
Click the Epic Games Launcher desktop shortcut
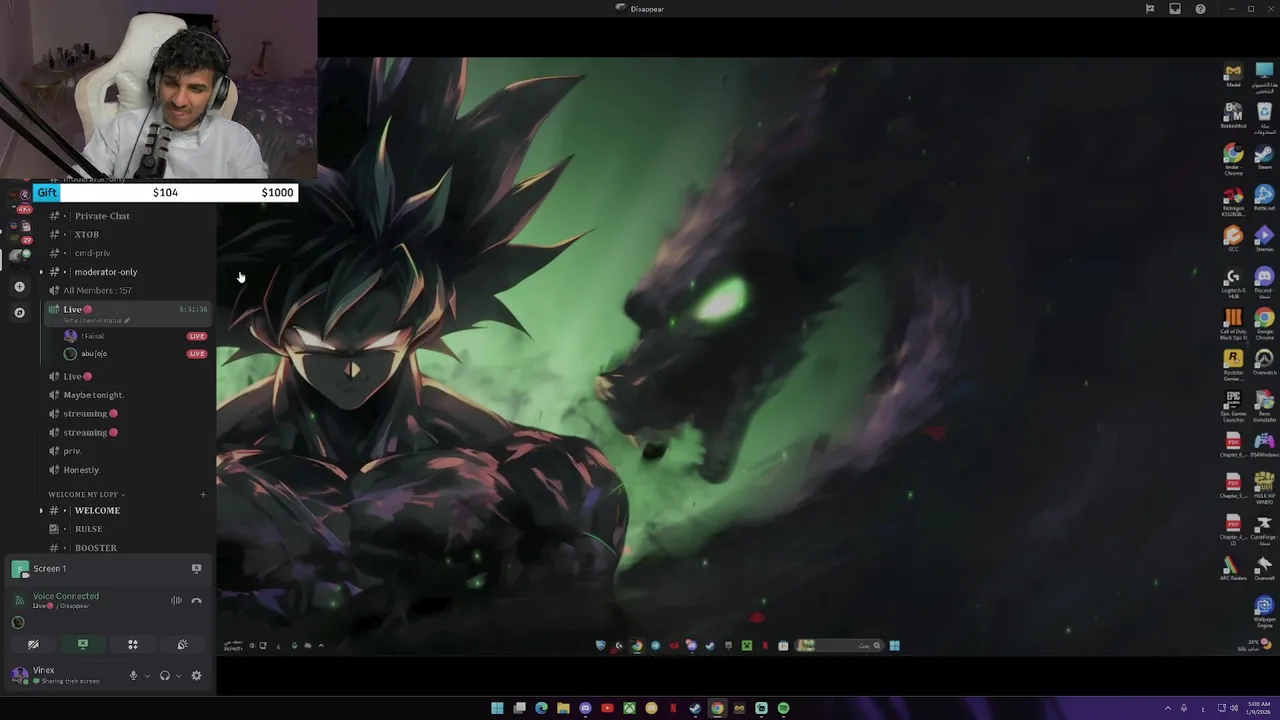tap(1233, 404)
